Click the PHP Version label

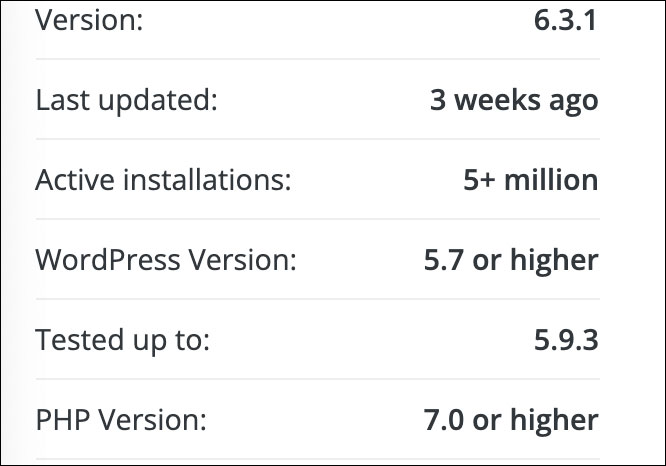121,420
